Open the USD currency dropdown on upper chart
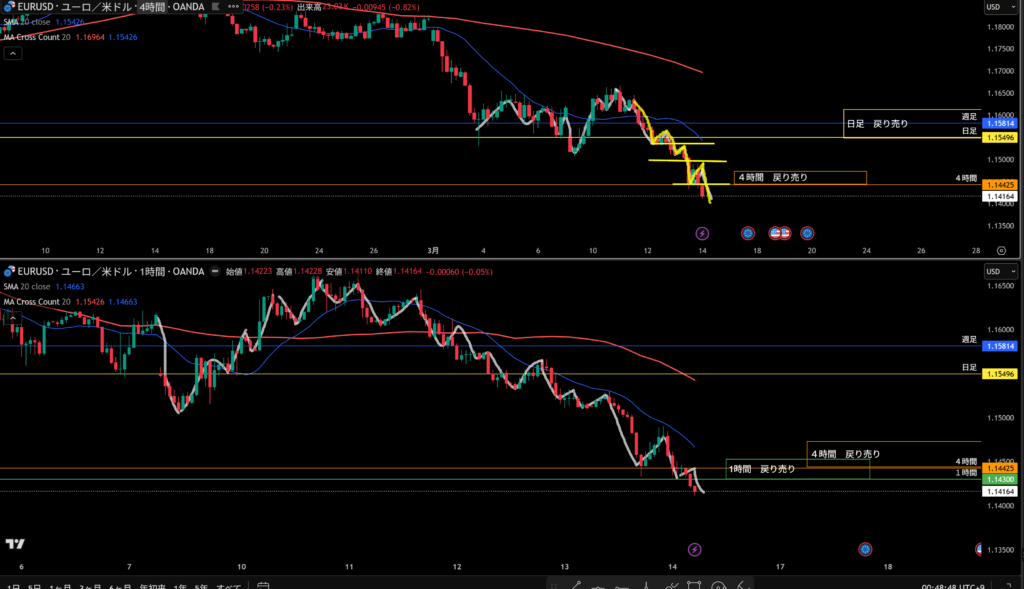 click(x=993, y=7)
